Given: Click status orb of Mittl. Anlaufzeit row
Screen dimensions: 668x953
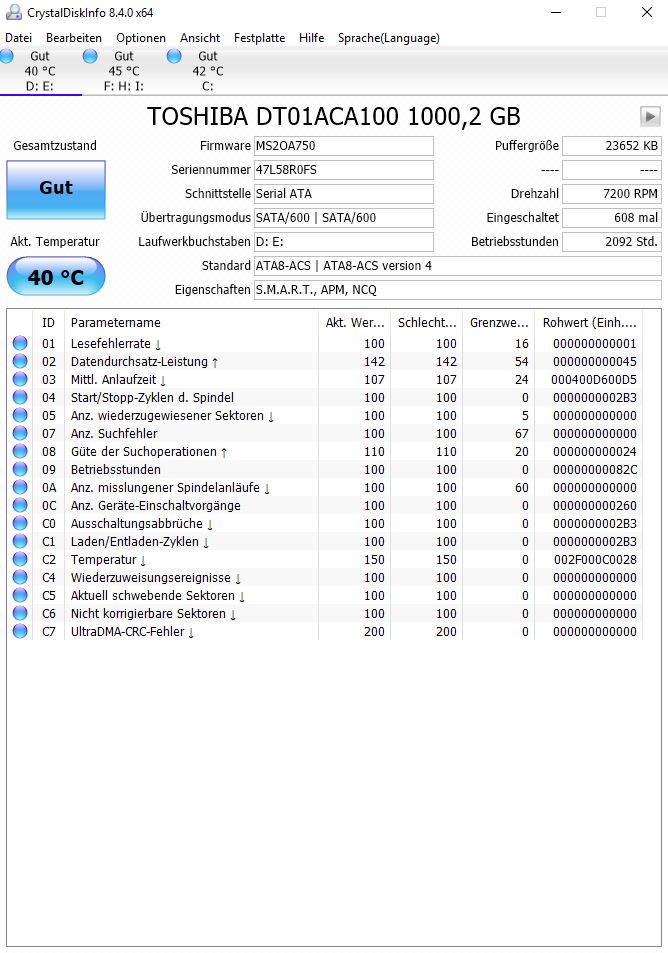Looking at the screenshot, I should pos(20,379).
